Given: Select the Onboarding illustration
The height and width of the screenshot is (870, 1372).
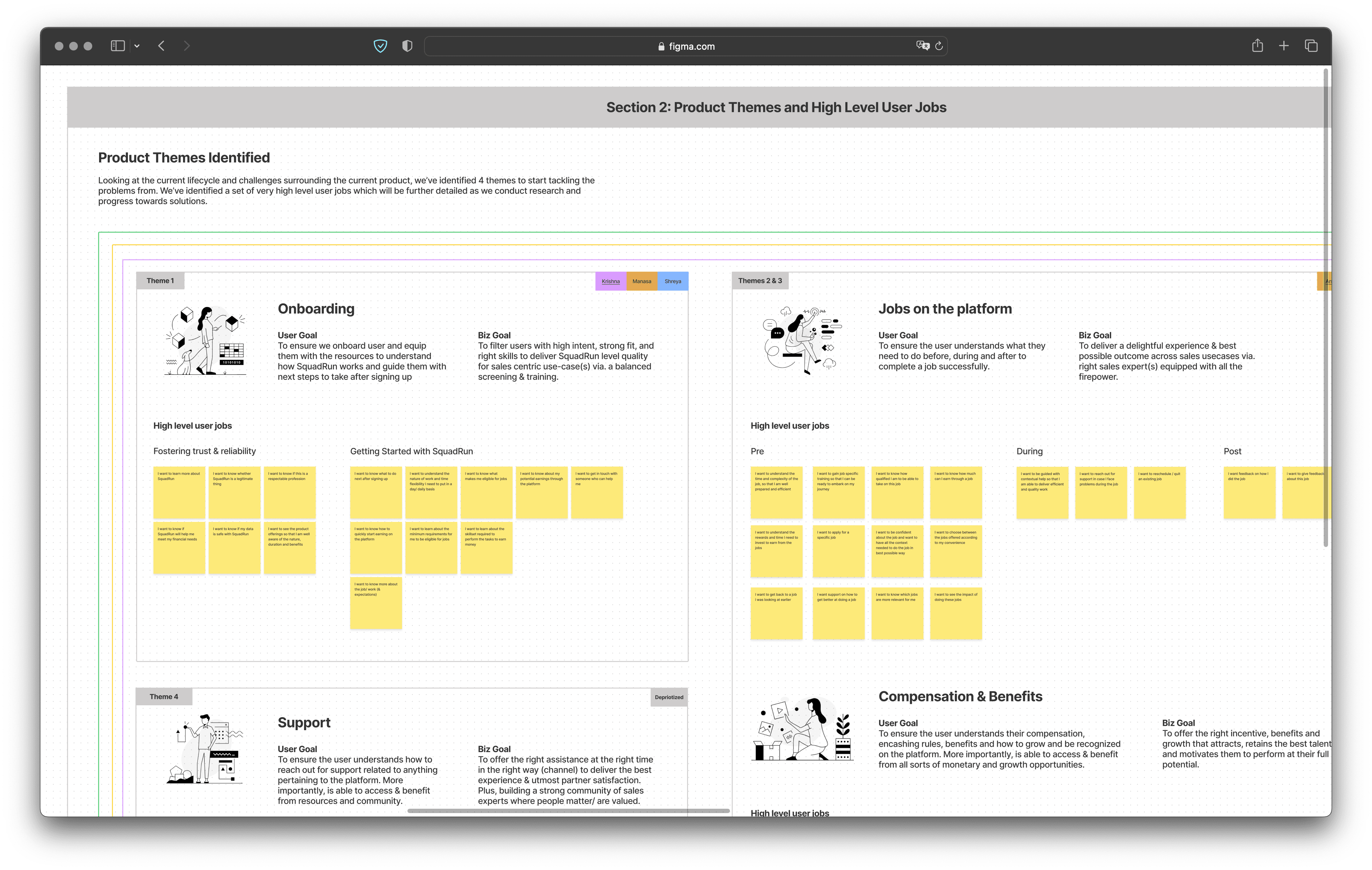Looking at the screenshot, I should (205, 340).
